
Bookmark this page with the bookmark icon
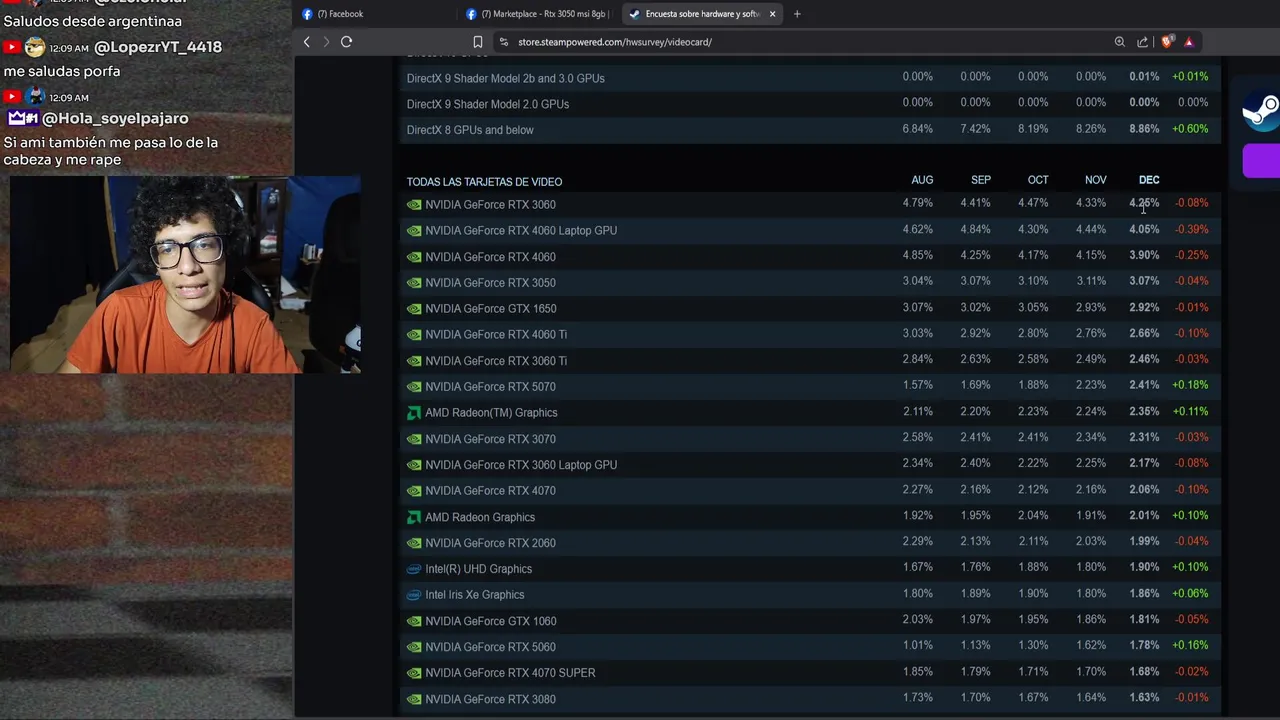pos(478,42)
